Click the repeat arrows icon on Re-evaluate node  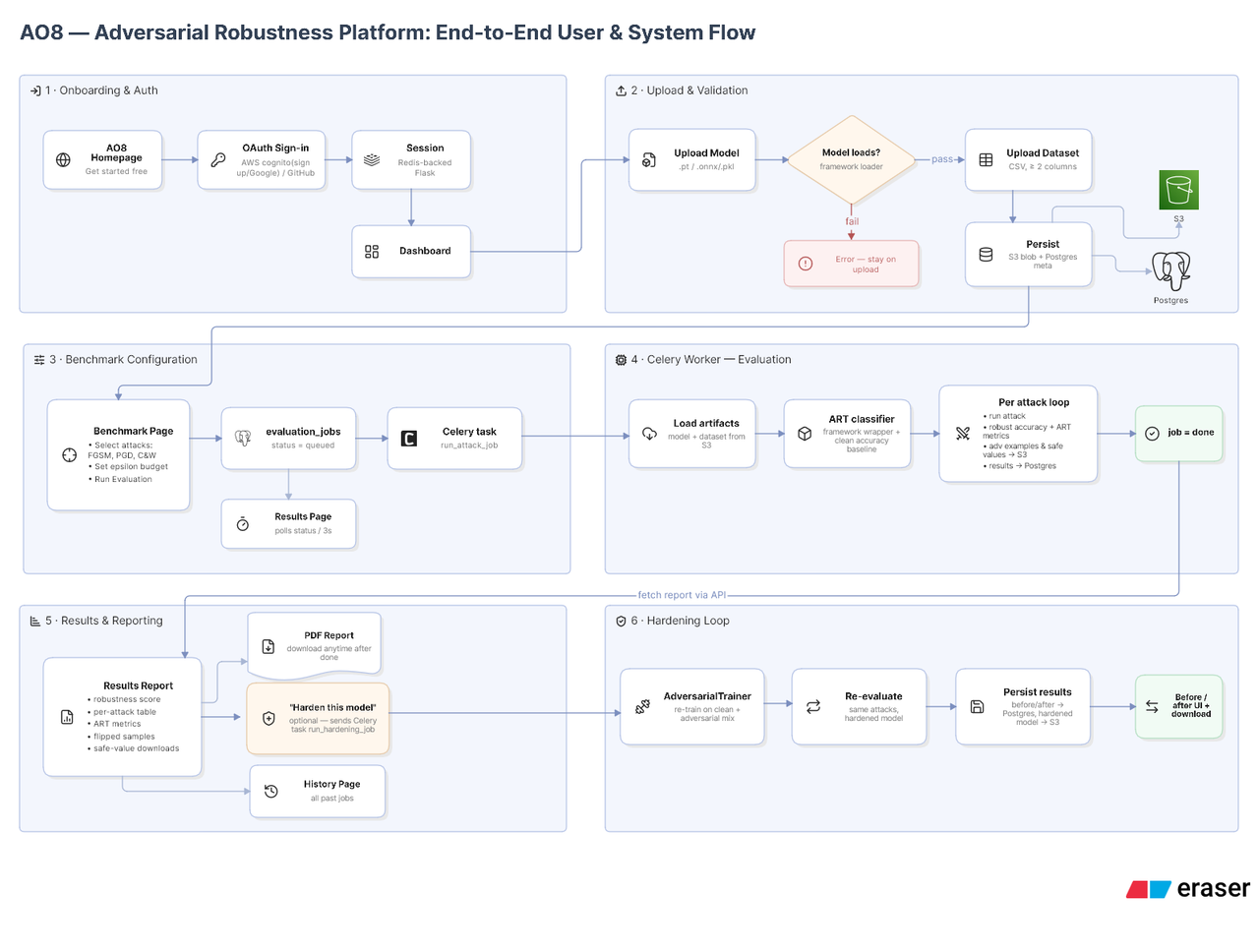point(813,706)
